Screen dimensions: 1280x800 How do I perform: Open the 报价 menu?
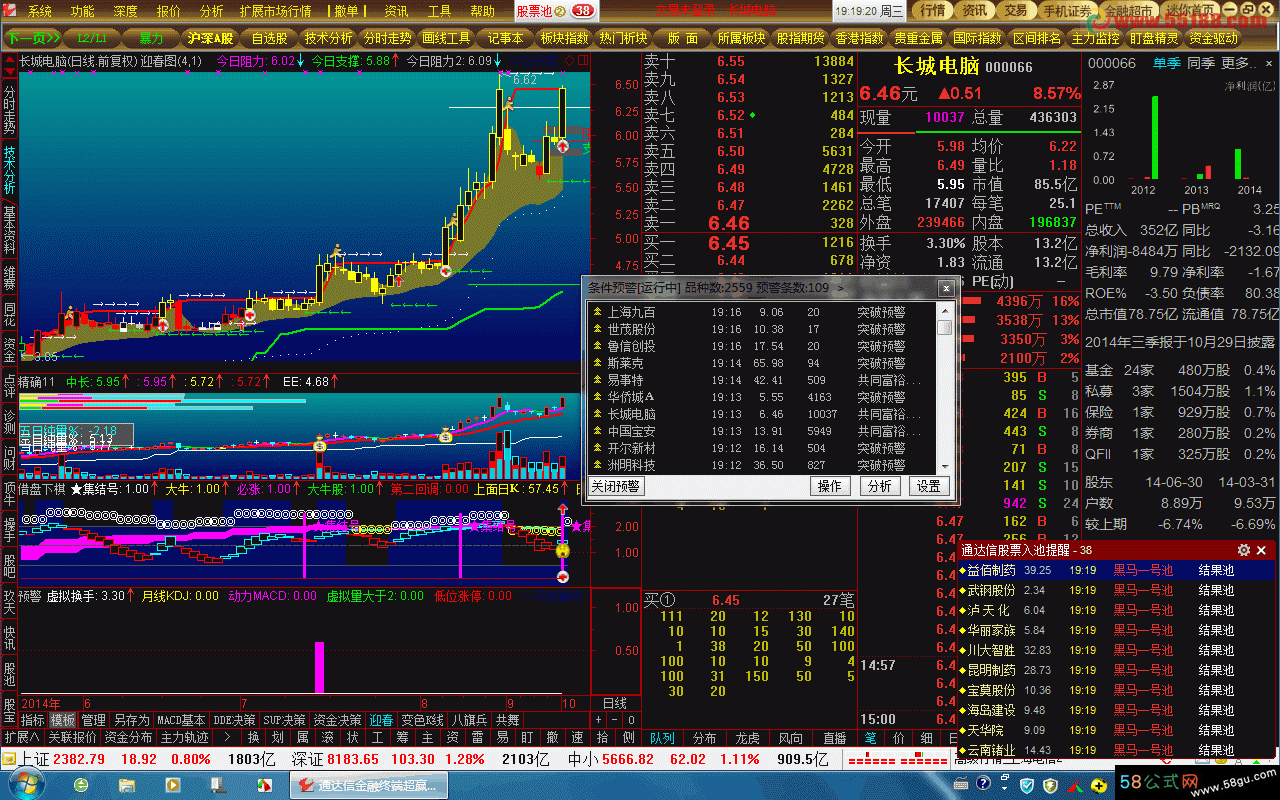tap(169, 11)
